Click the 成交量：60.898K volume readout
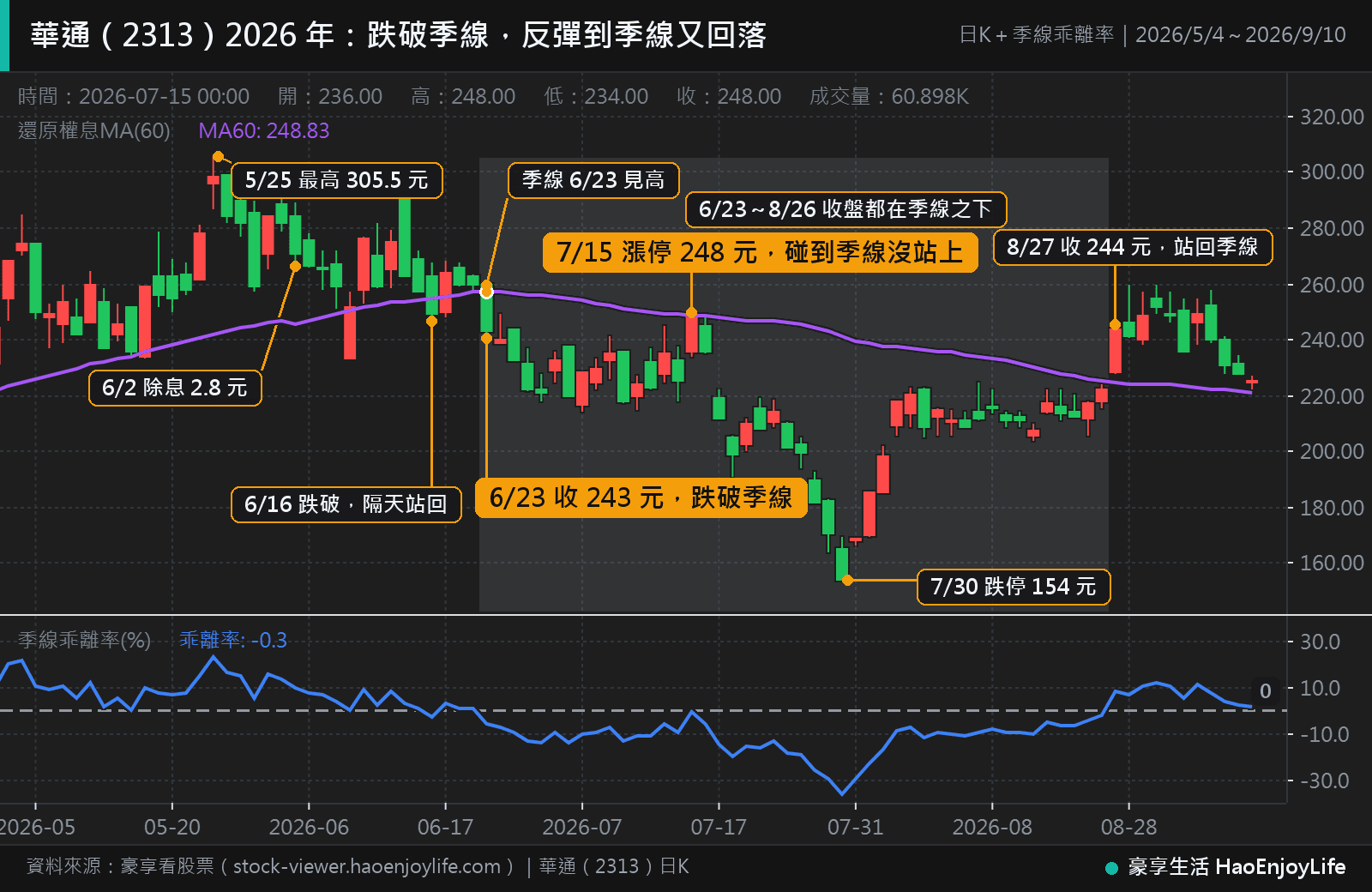Screen dimensions: 1372x892 point(889,96)
